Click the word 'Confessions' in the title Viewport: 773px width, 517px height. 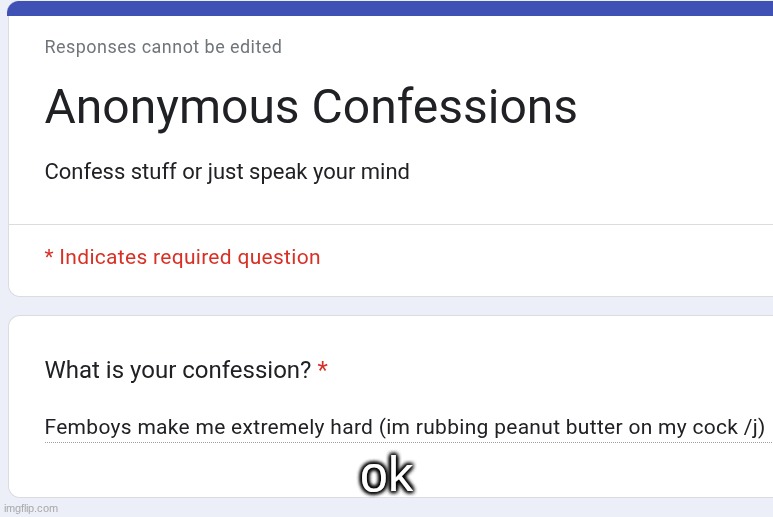445,106
